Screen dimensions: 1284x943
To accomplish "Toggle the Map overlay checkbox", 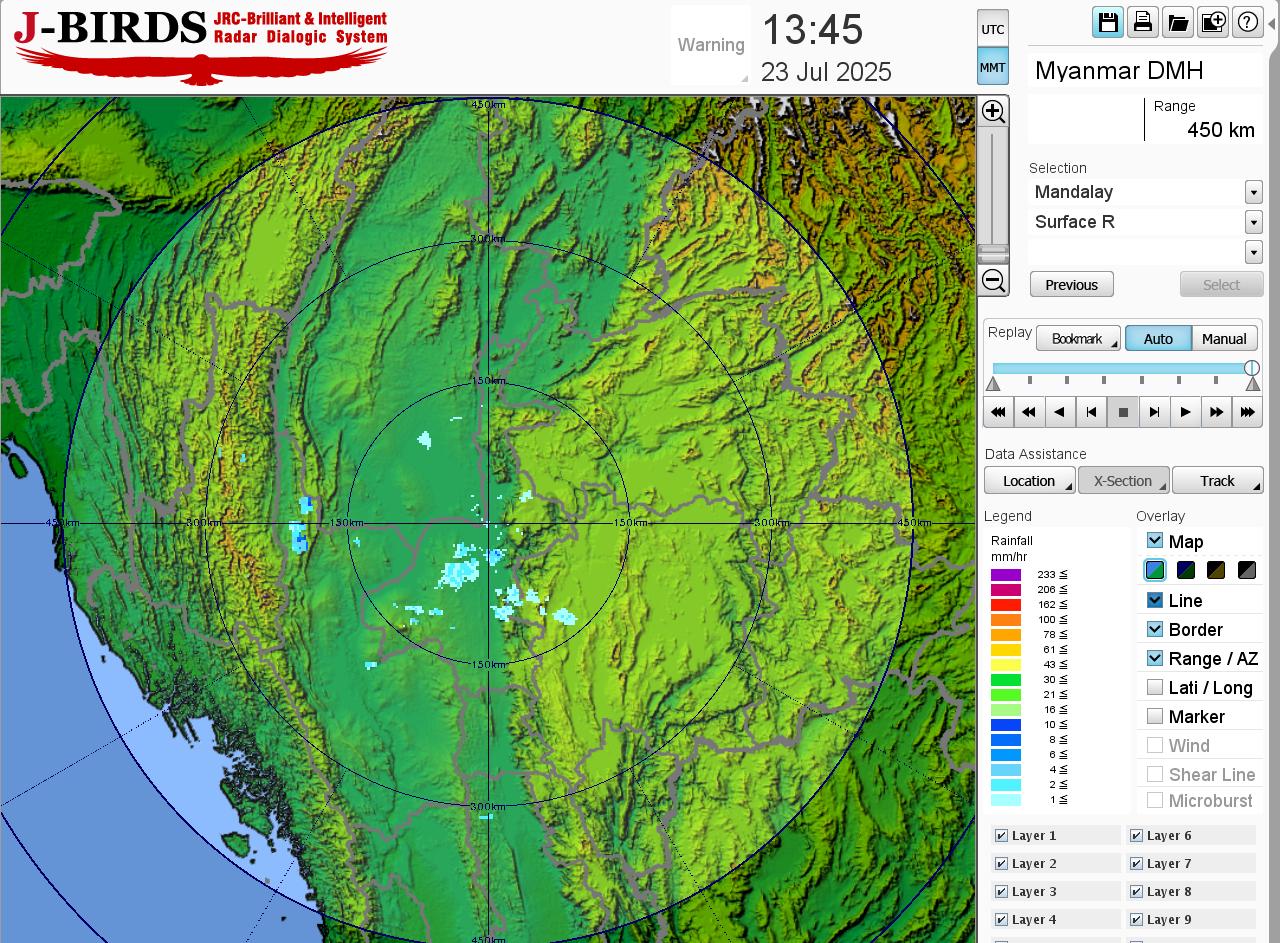I will click(x=1155, y=541).
